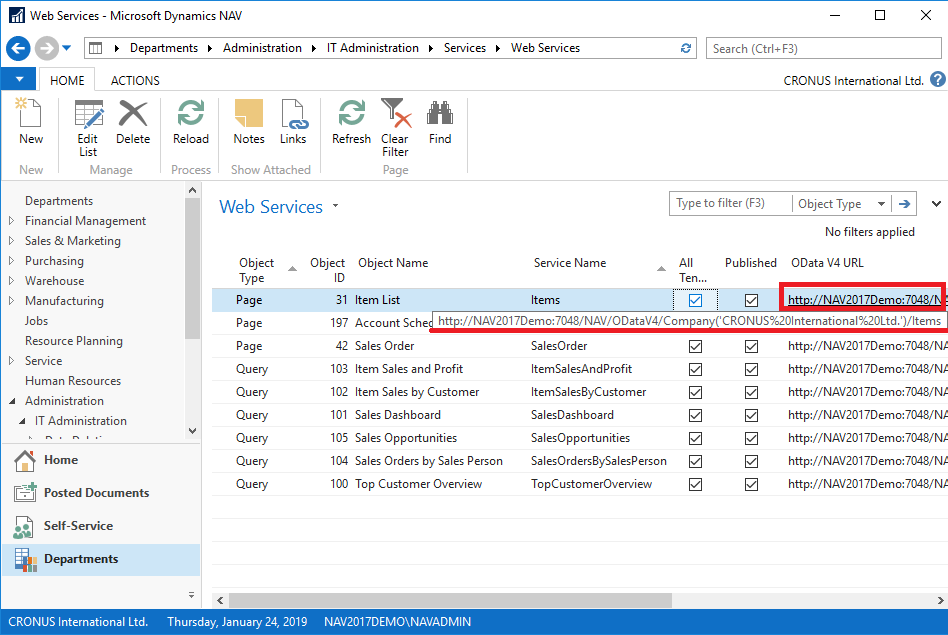This screenshot has height=635, width=948.
Task: Apply the filter with arrow button
Action: coord(904,204)
